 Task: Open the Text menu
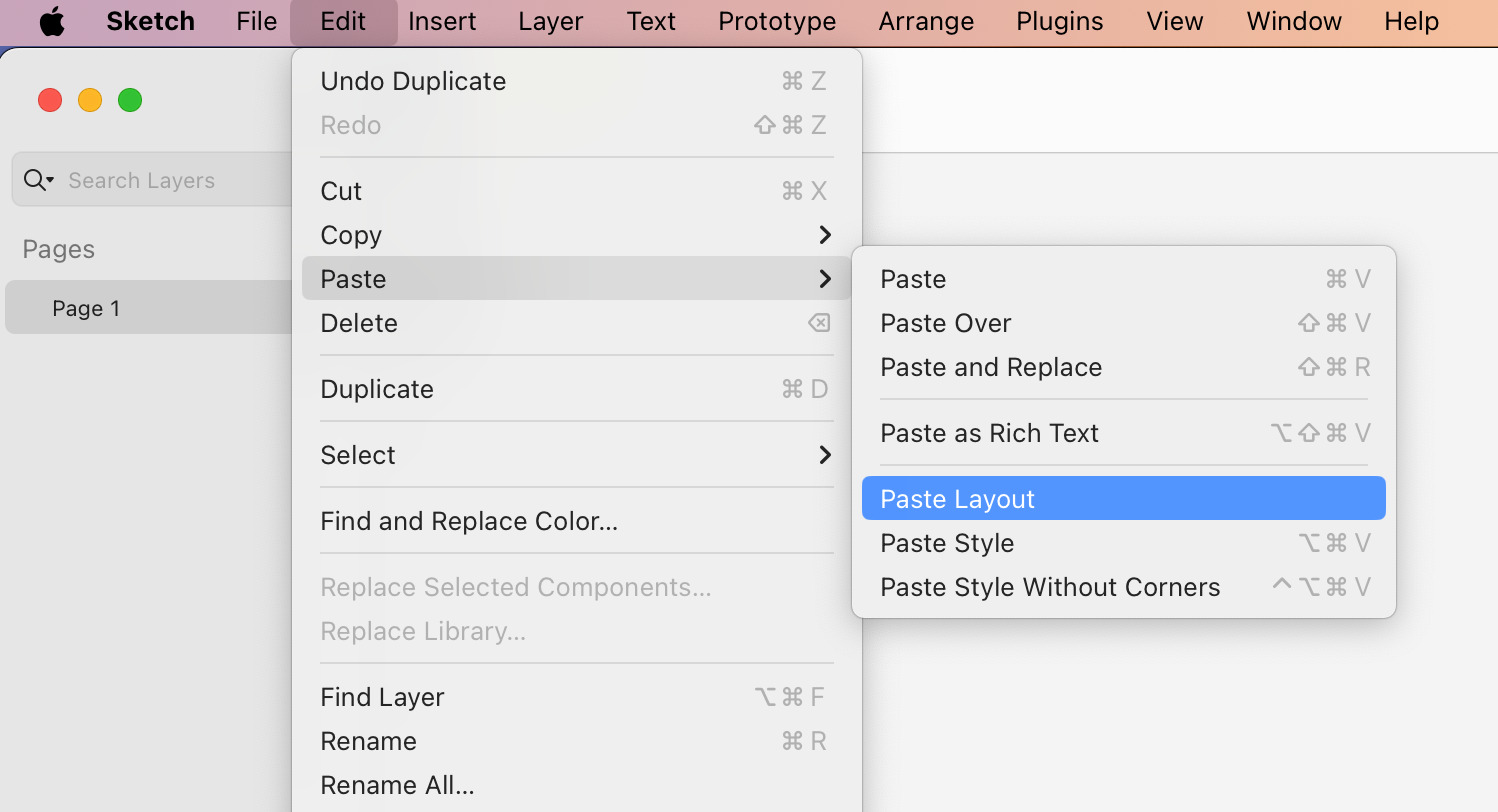(x=651, y=21)
